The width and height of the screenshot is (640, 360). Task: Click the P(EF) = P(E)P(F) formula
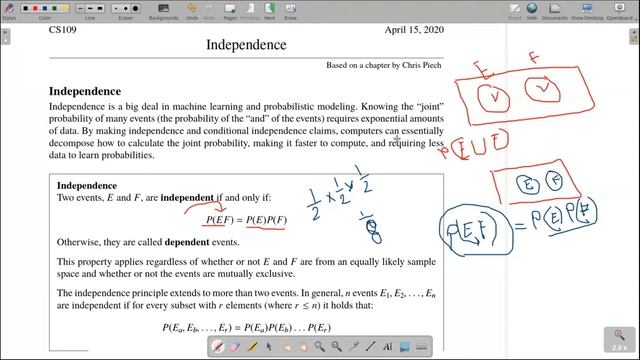pyautogui.click(x=246, y=220)
